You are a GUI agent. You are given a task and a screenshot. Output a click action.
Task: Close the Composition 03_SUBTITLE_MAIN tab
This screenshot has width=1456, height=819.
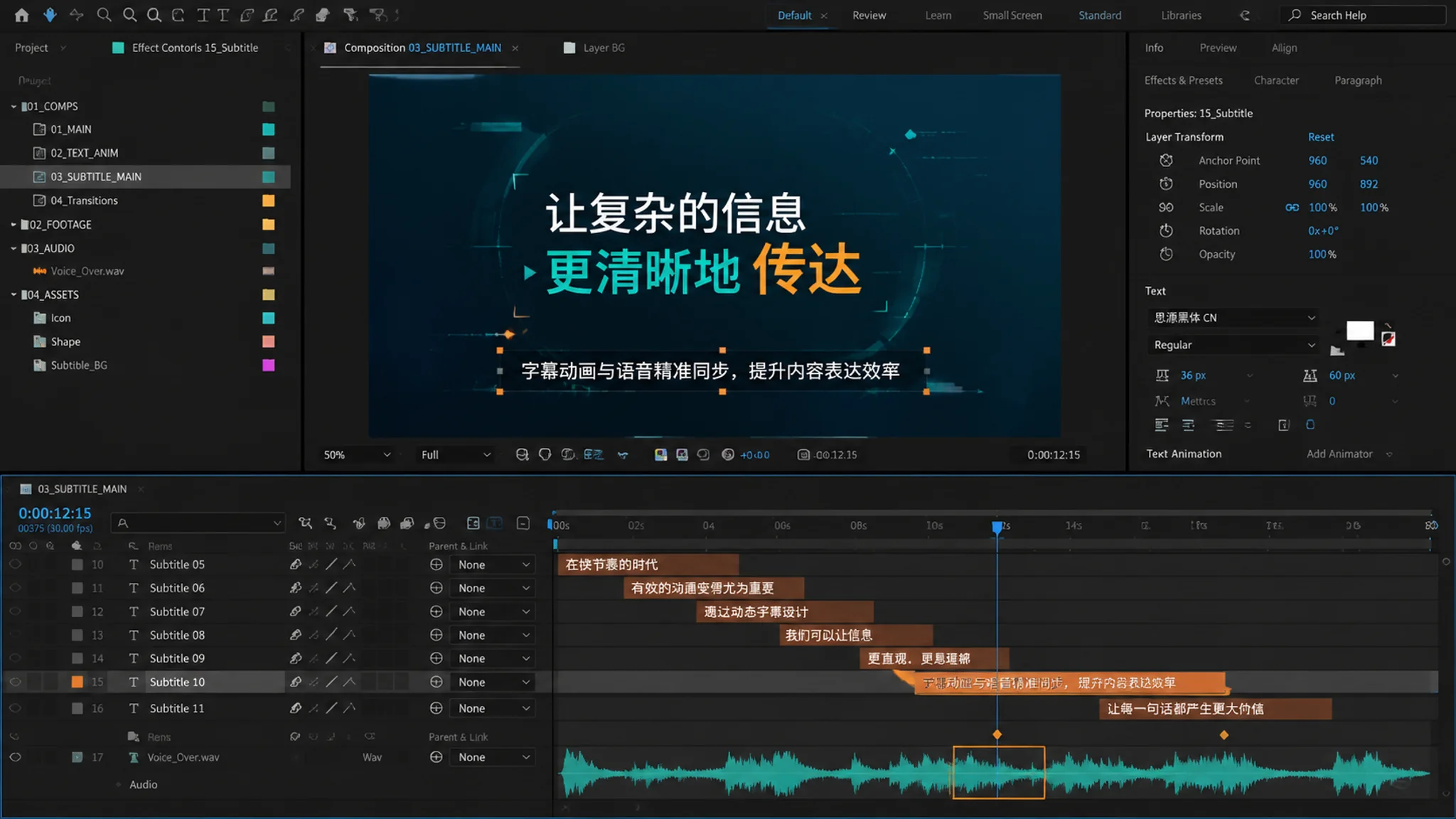[x=515, y=48]
